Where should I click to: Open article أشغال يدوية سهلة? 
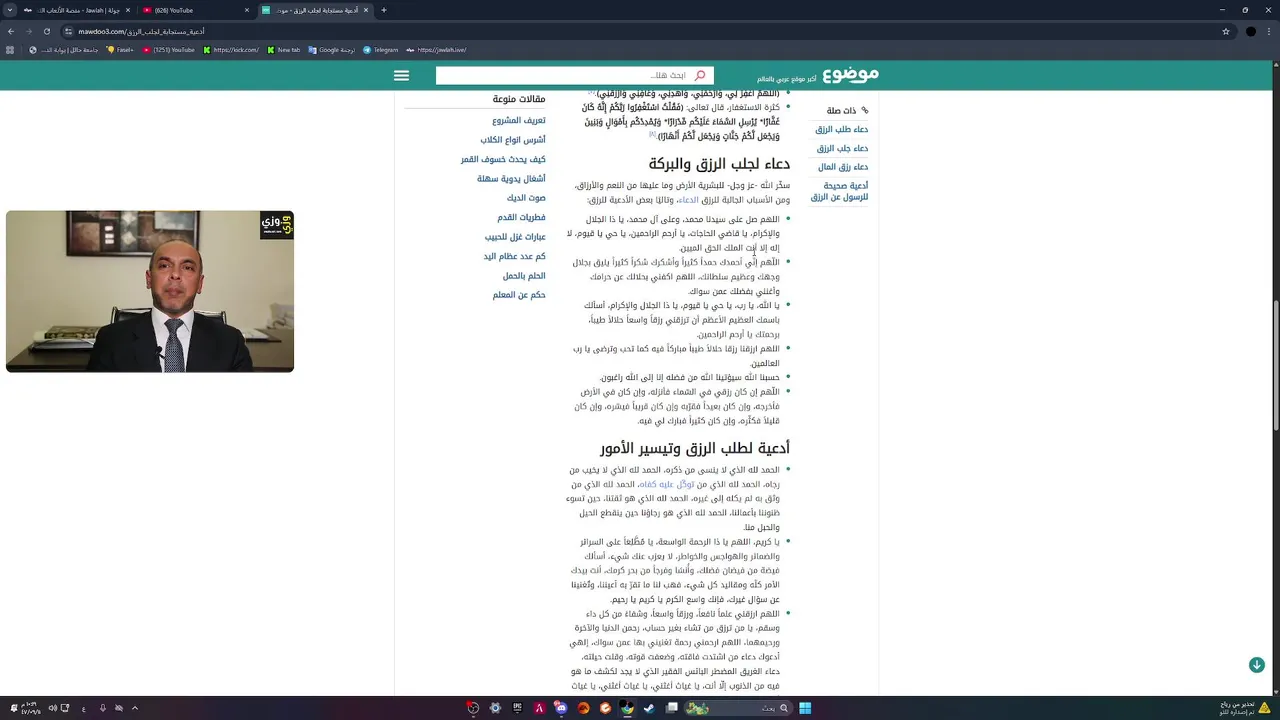click(x=511, y=178)
